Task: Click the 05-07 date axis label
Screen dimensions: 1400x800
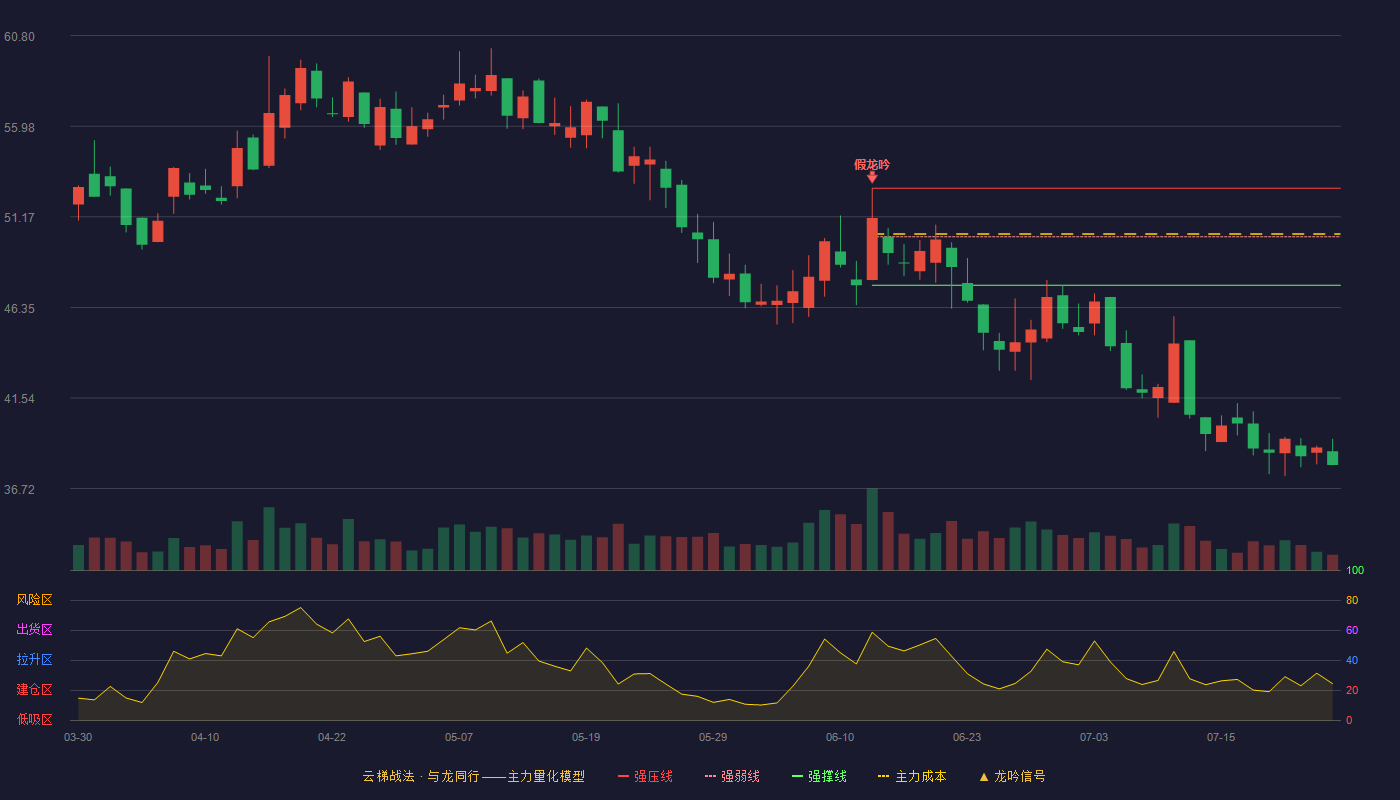Action: point(459,737)
